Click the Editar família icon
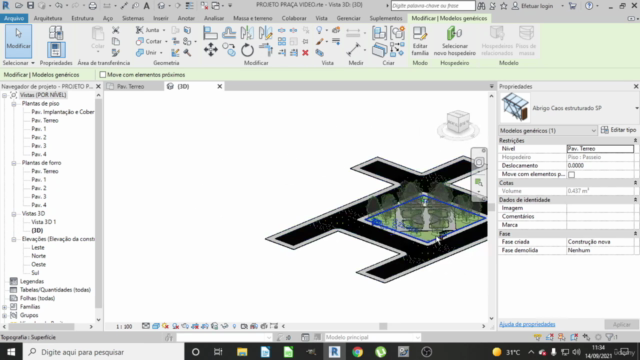The width and height of the screenshot is (640, 360). click(x=420, y=41)
